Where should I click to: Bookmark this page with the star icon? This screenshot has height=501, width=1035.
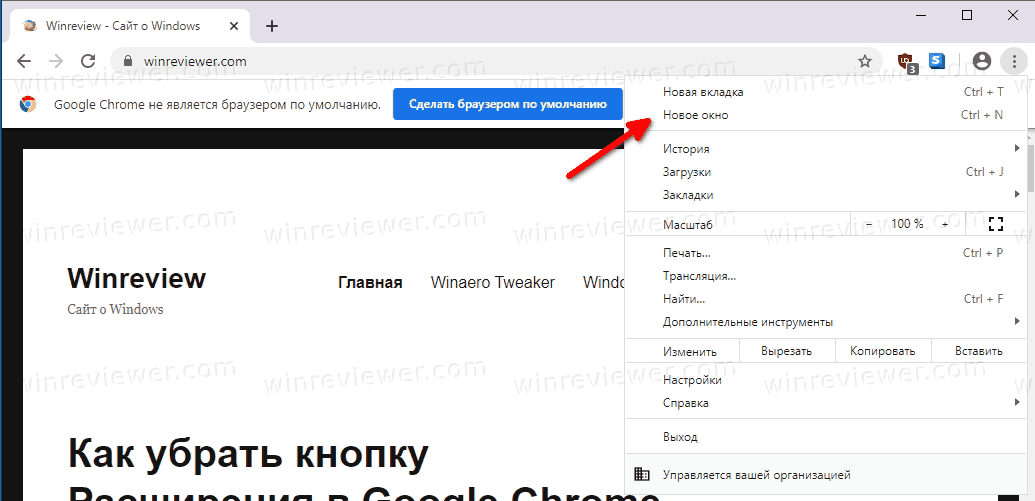865,61
